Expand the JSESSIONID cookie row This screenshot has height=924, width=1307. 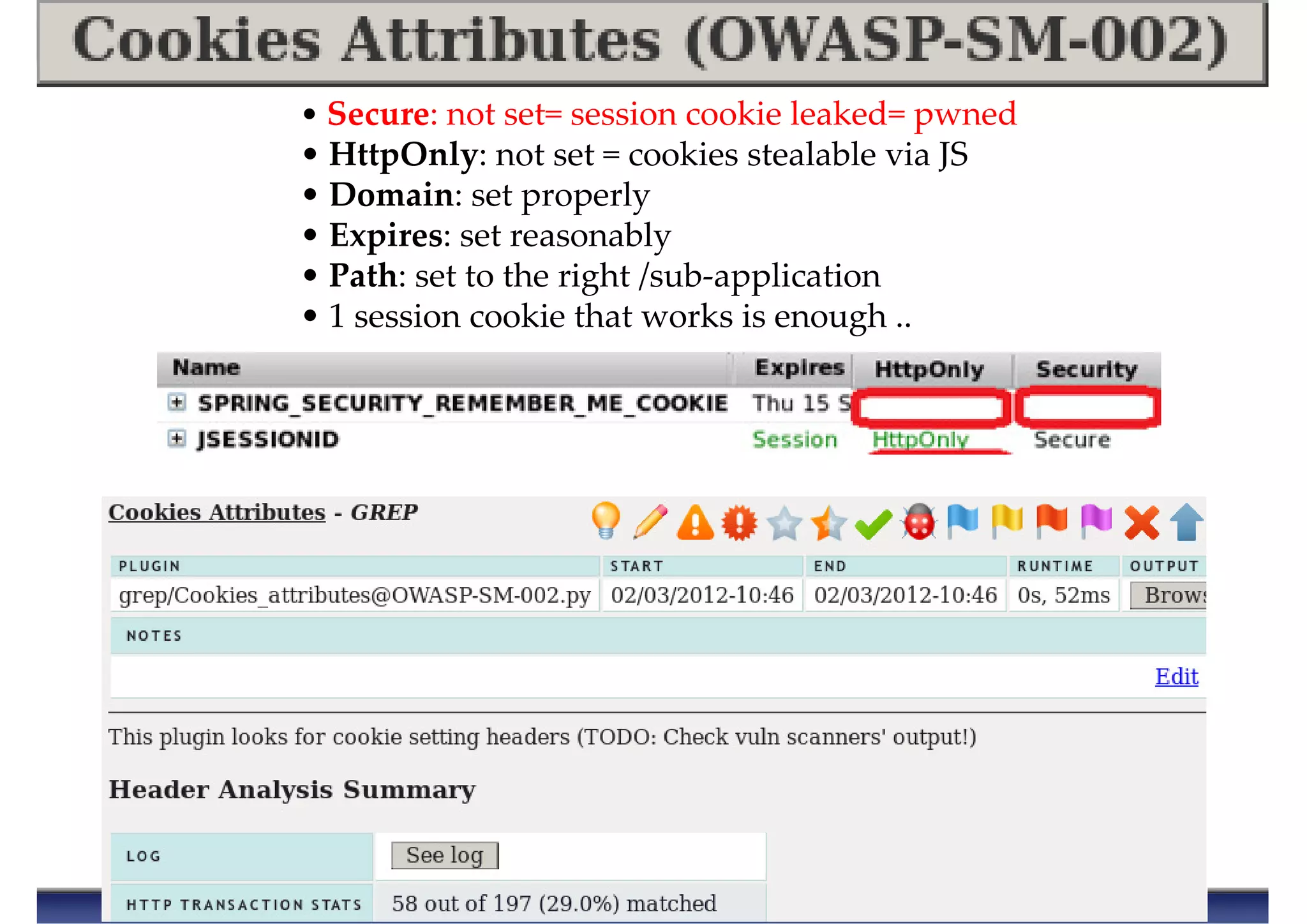177,438
